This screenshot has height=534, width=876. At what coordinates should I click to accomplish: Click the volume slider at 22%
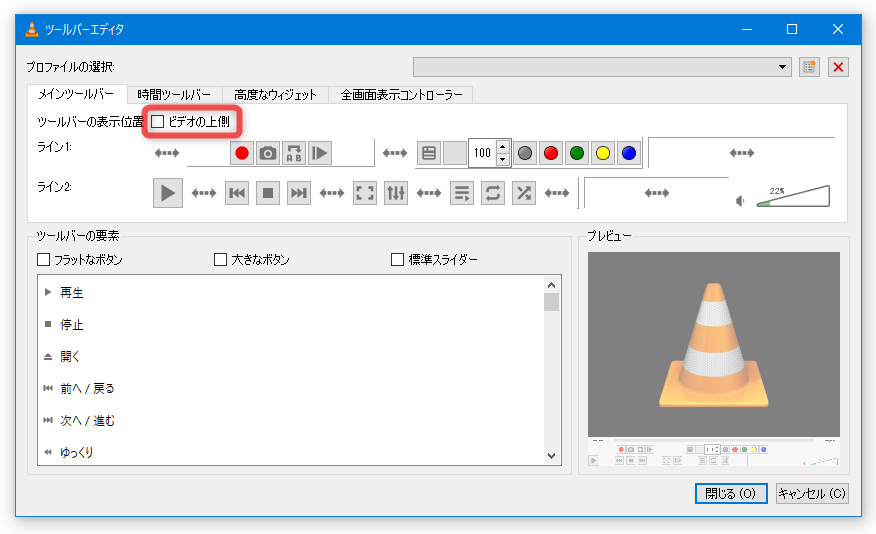[793, 196]
